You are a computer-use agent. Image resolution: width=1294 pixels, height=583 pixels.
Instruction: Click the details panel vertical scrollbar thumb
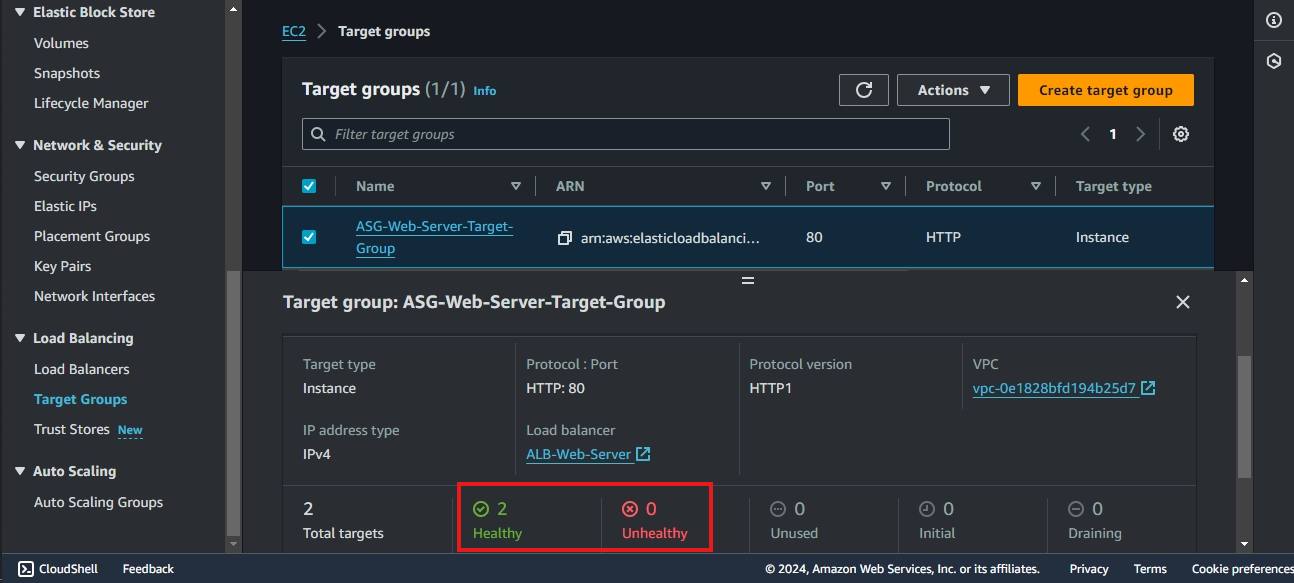pyautogui.click(x=1244, y=416)
